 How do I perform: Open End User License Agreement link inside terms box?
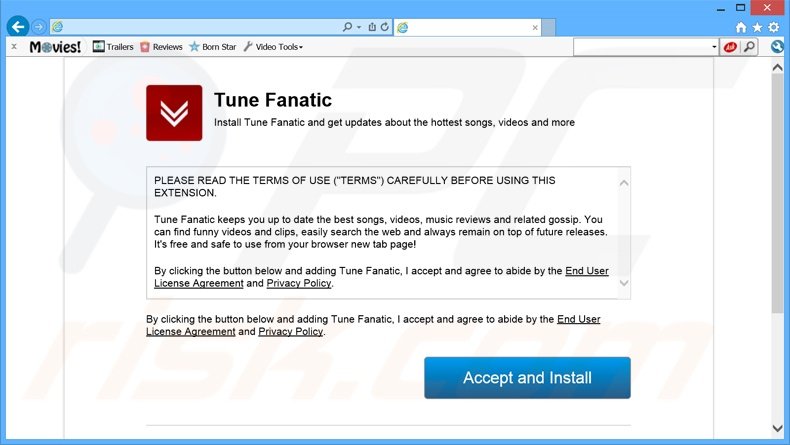point(381,277)
